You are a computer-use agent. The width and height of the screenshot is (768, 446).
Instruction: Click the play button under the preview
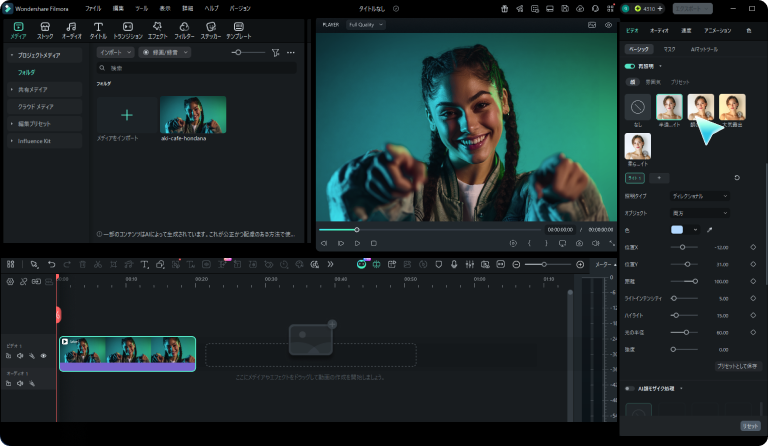point(357,243)
